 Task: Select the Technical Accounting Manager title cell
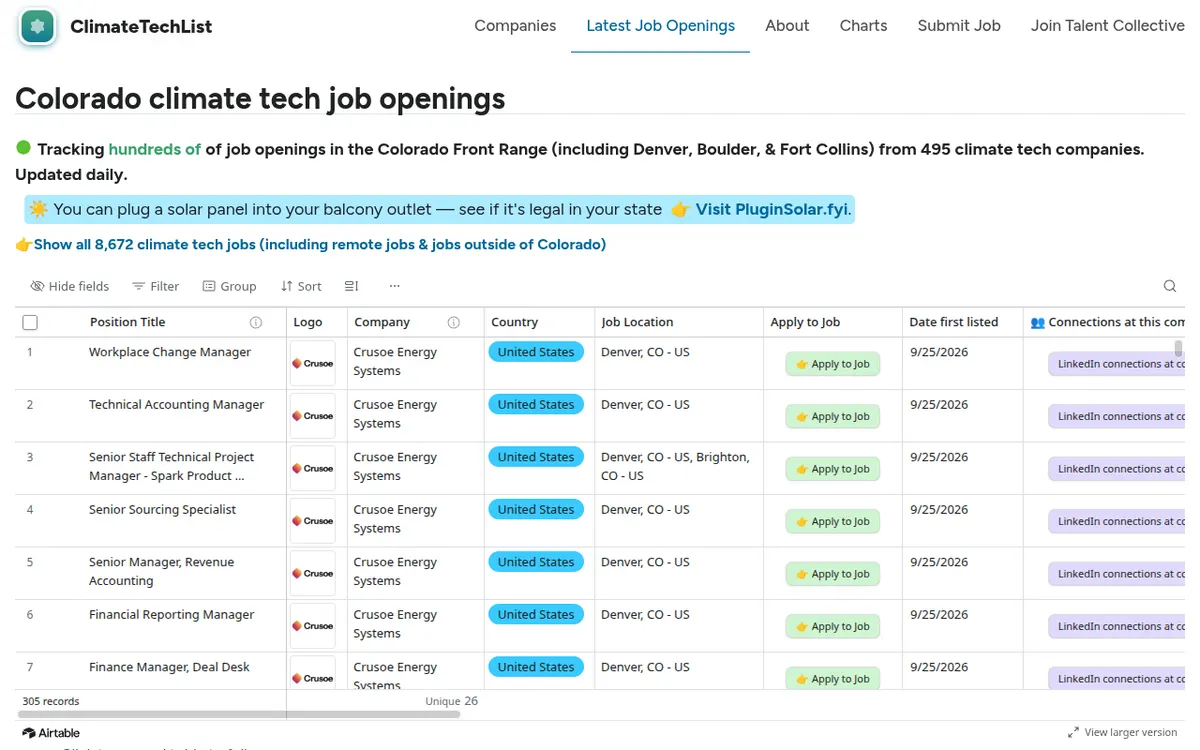pyautogui.click(x=176, y=405)
